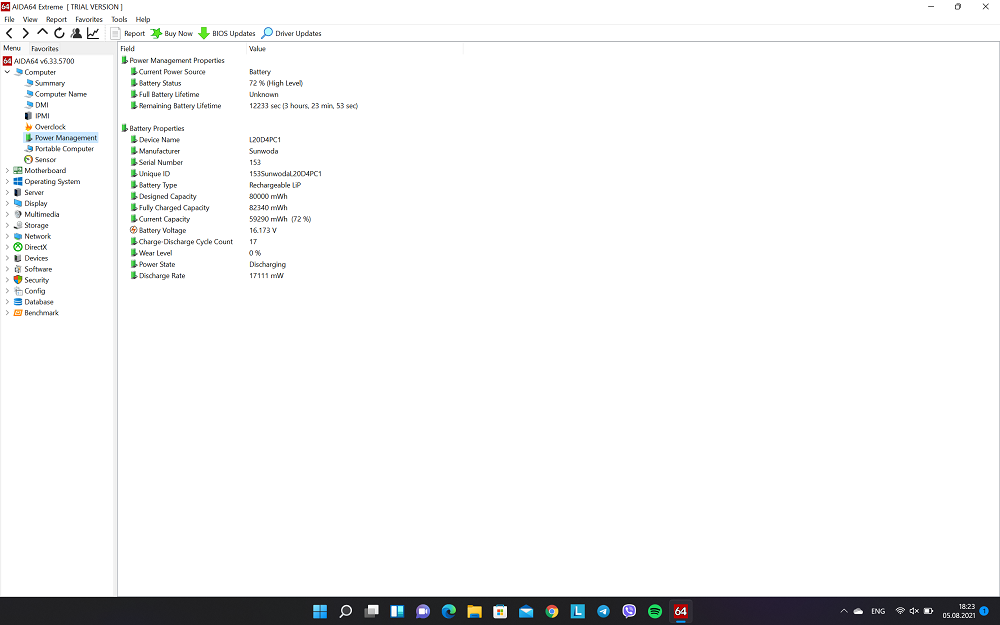The image size is (1000, 625).
Task: Select Sensor in the tree
Action: click(45, 159)
